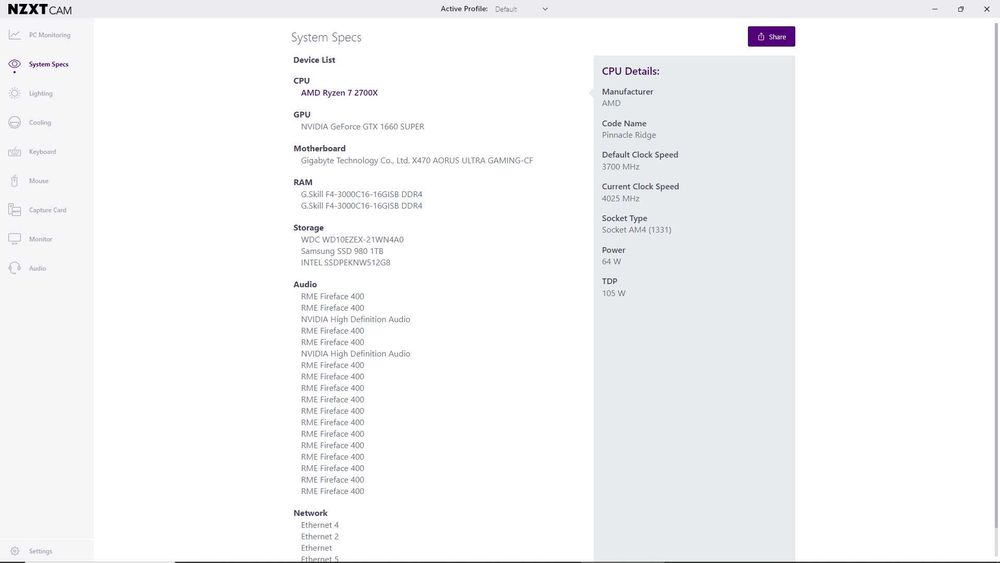This screenshot has width=1000, height=563.
Task: Share the system specs
Action: click(771, 36)
